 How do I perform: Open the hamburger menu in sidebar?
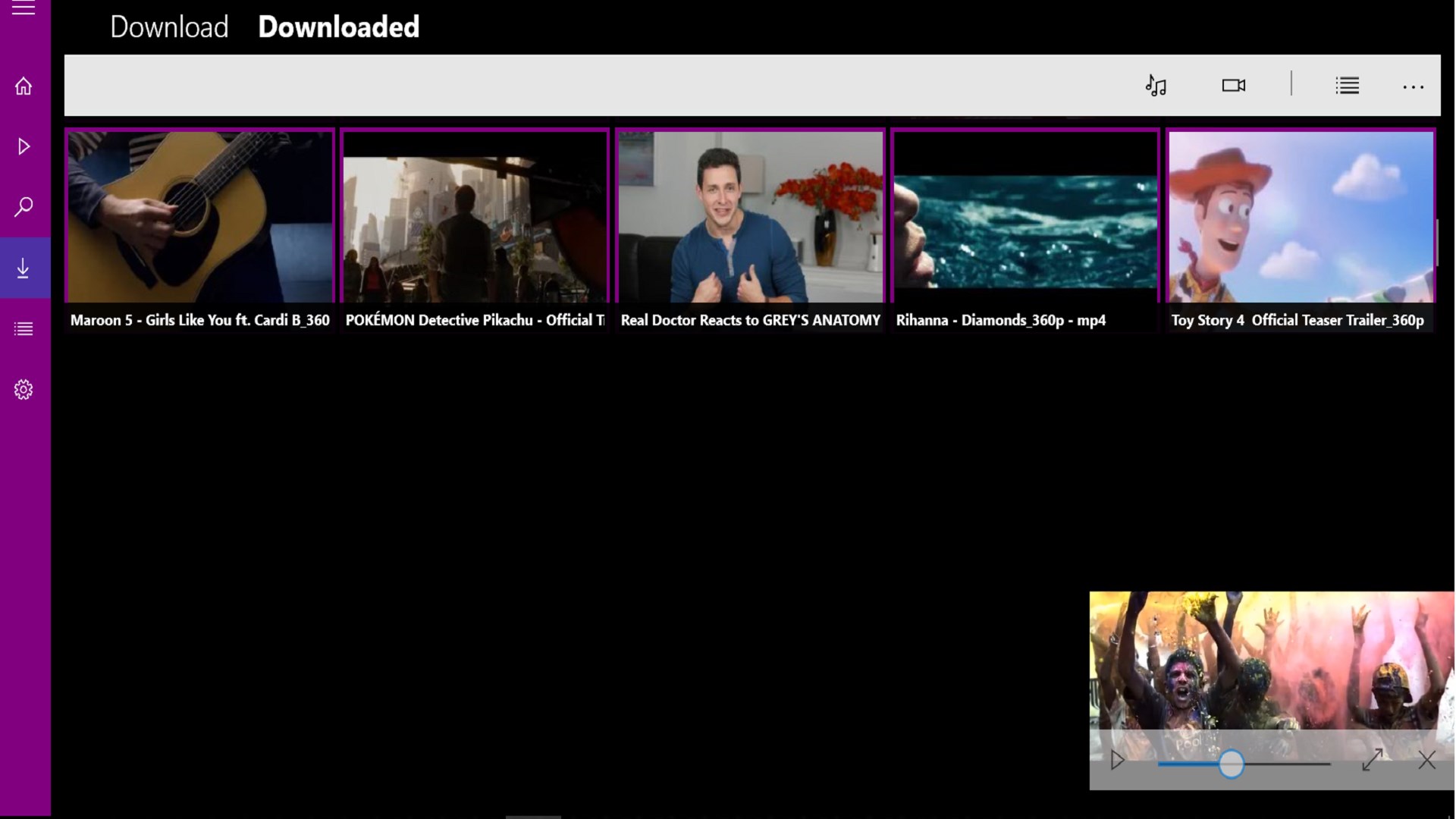point(24,9)
